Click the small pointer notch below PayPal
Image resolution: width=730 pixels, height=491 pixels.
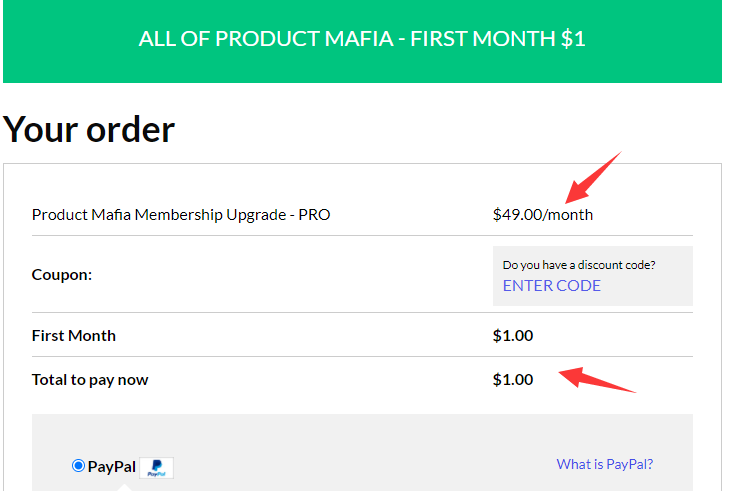pyautogui.click(x=124, y=487)
